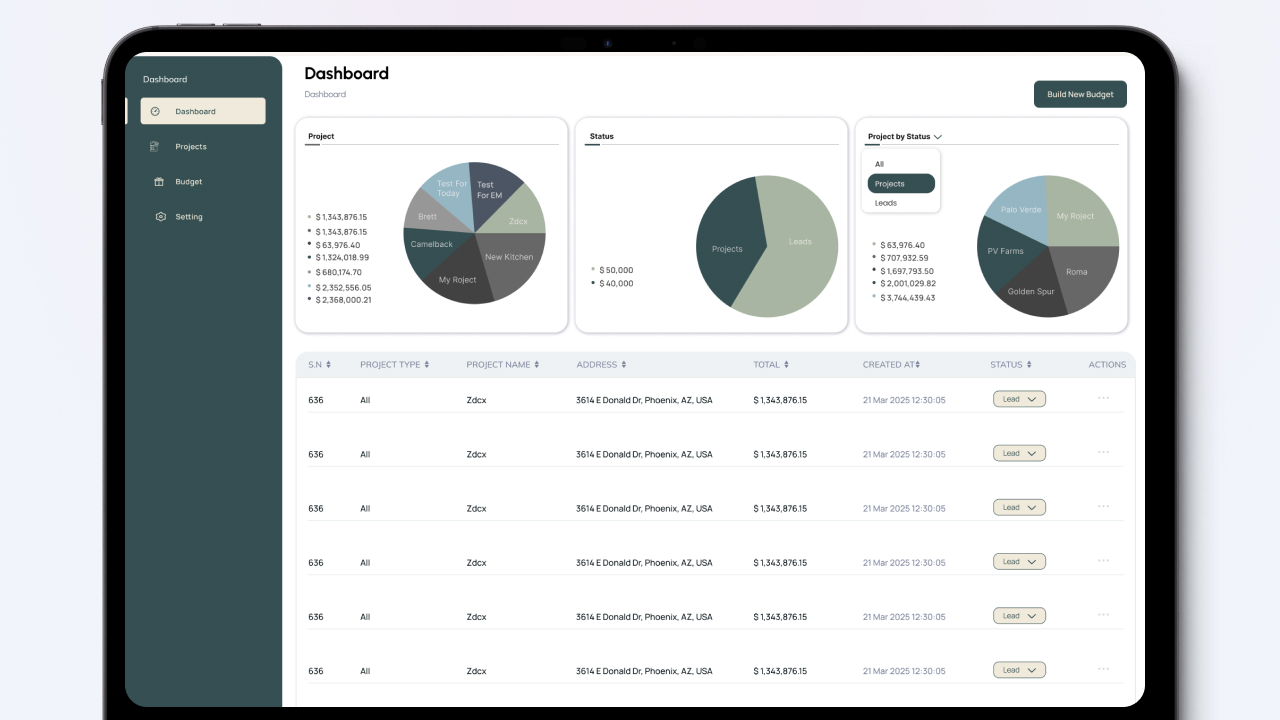Open the Lead status dropdown in first row

point(1019,399)
